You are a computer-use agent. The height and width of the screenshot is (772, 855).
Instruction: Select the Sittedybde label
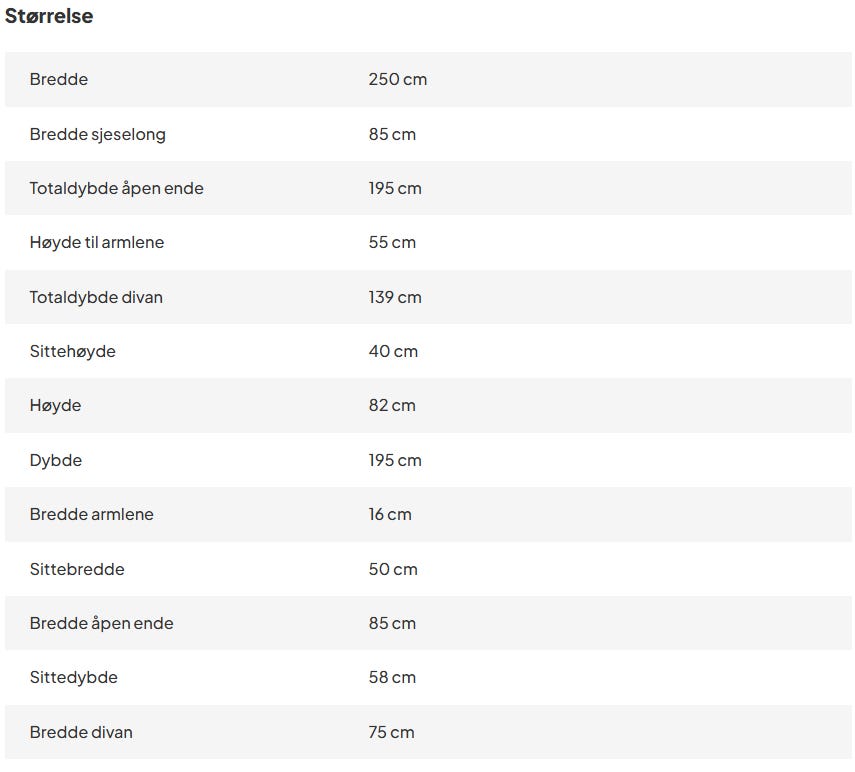(73, 677)
